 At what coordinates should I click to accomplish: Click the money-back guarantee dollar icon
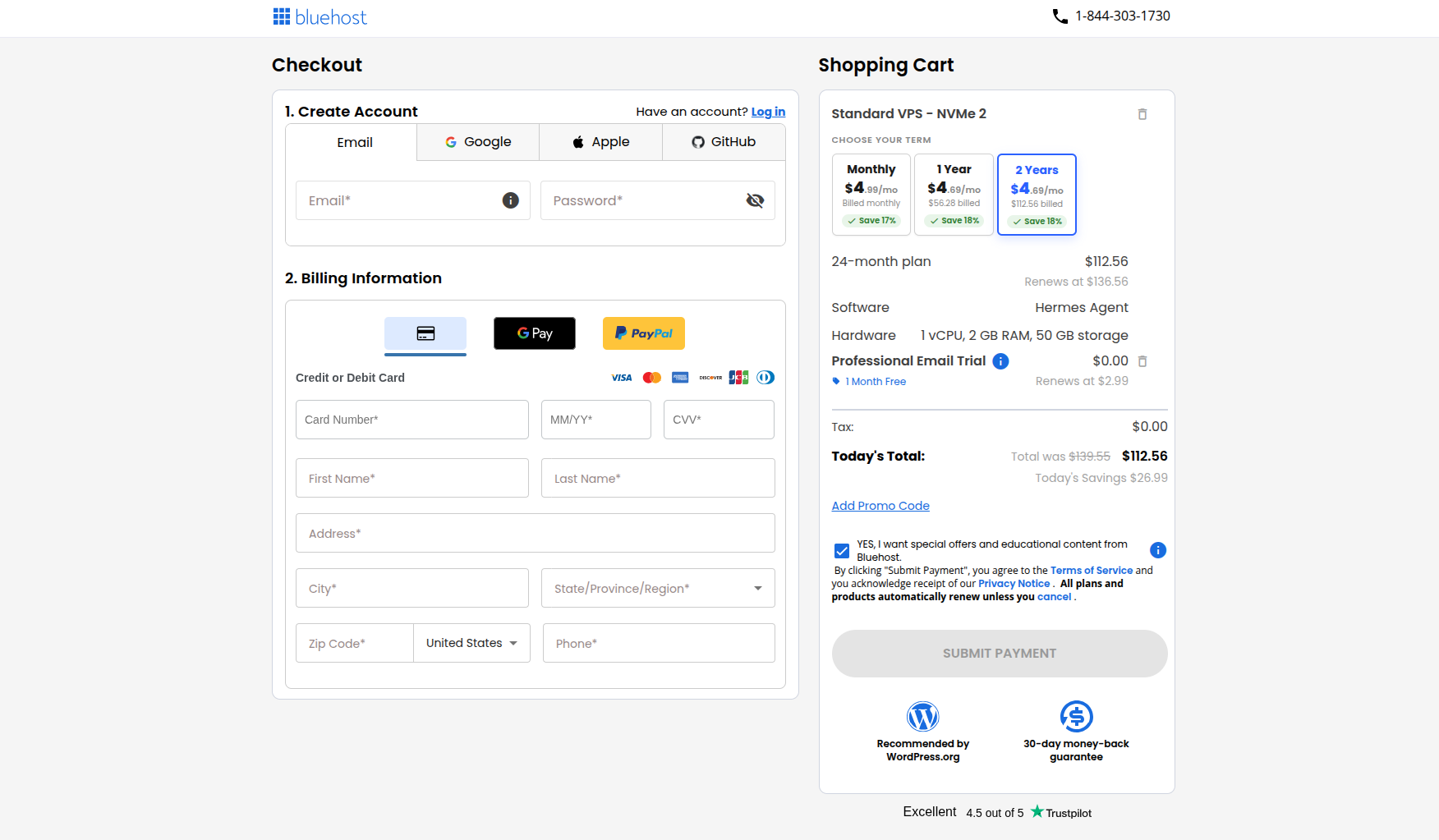[x=1076, y=717]
